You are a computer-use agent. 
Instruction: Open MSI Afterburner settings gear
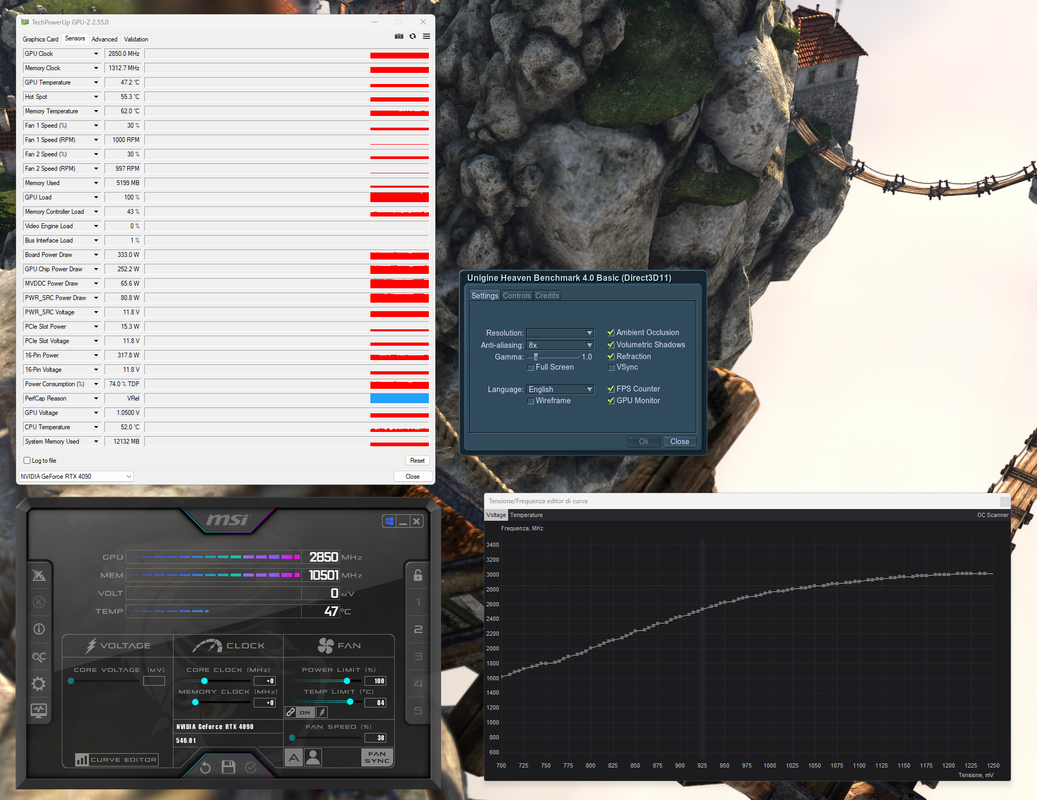[x=39, y=683]
